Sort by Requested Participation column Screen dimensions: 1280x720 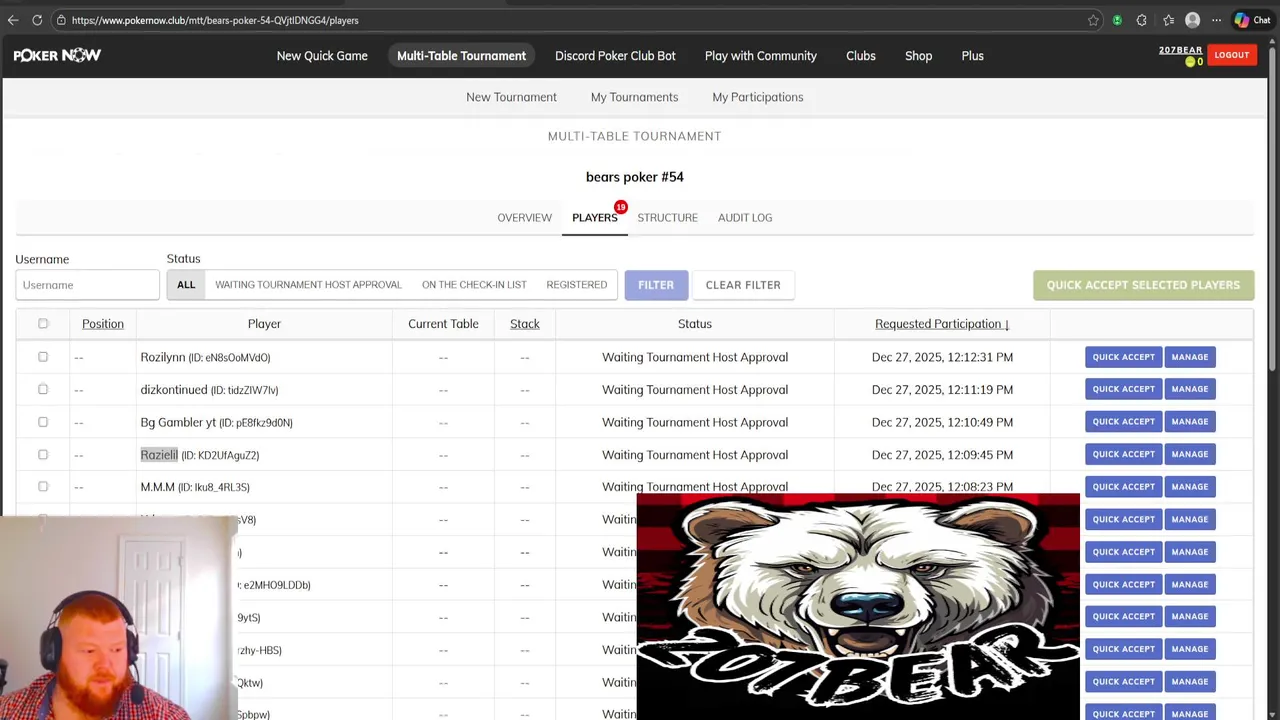coord(942,324)
